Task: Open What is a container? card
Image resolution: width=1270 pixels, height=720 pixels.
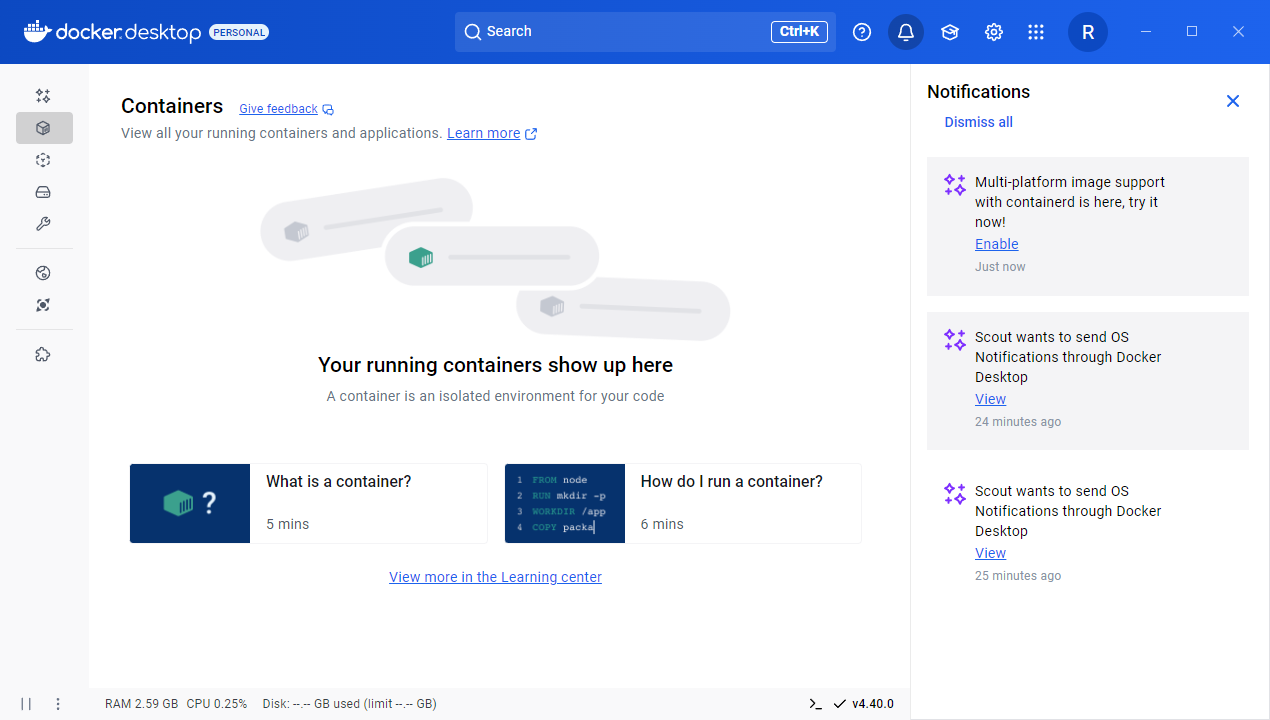Action: click(x=308, y=503)
